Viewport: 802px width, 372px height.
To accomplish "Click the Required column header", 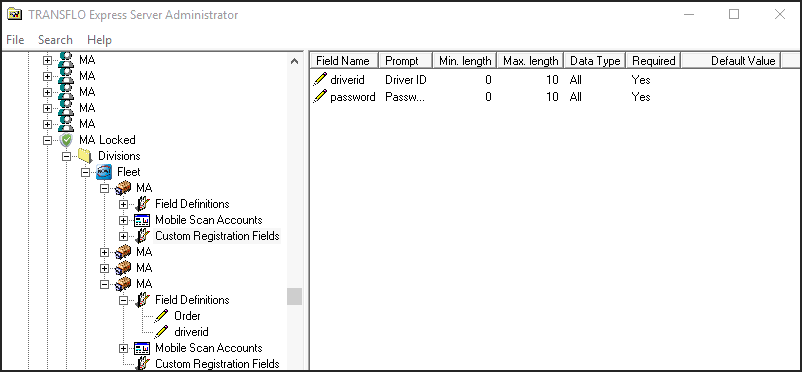I will 653,60.
